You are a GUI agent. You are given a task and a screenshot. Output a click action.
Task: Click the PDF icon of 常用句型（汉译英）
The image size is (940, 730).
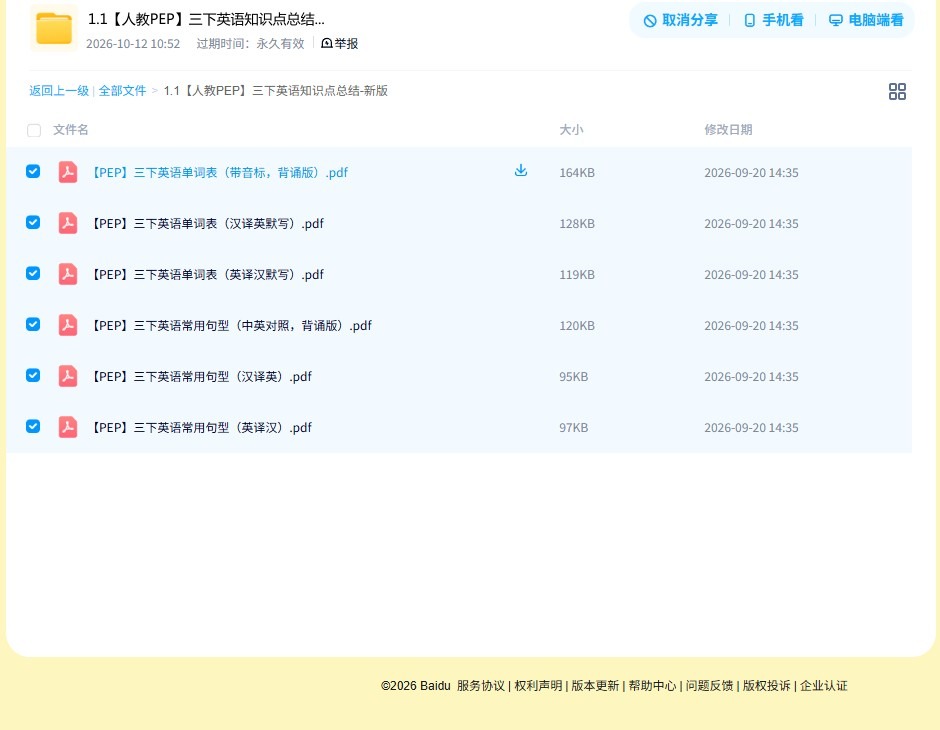click(x=68, y=376)
